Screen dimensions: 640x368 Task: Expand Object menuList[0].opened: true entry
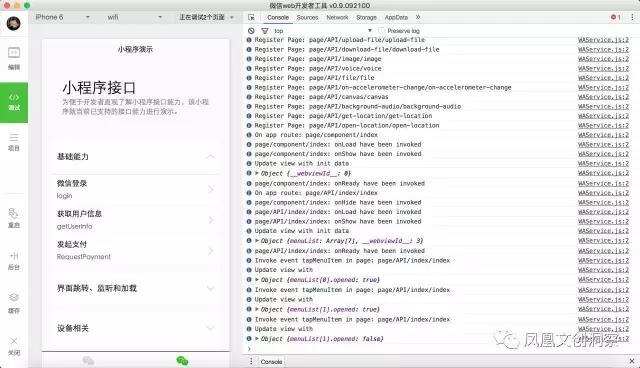pos(257,279)
